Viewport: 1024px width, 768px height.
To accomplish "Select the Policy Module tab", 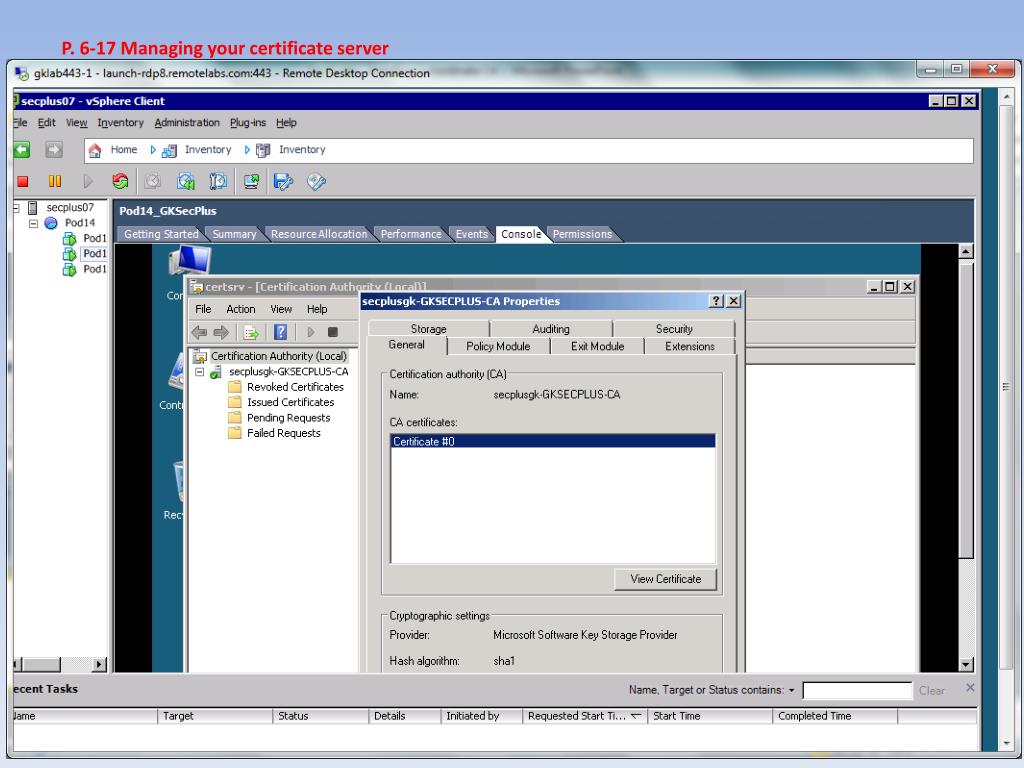I will 498,346.
